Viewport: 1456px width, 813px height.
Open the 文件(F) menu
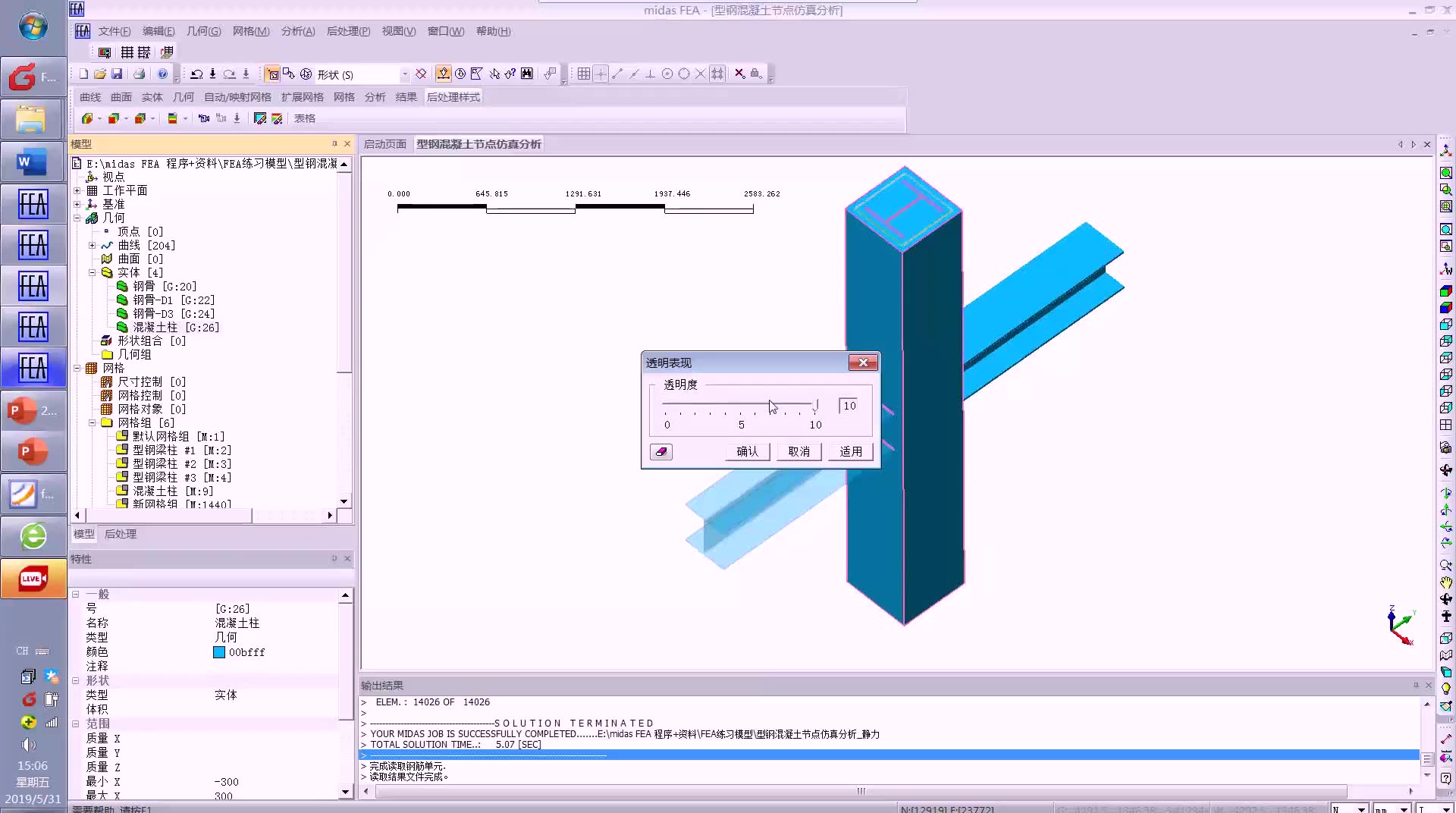coord(115,31)
